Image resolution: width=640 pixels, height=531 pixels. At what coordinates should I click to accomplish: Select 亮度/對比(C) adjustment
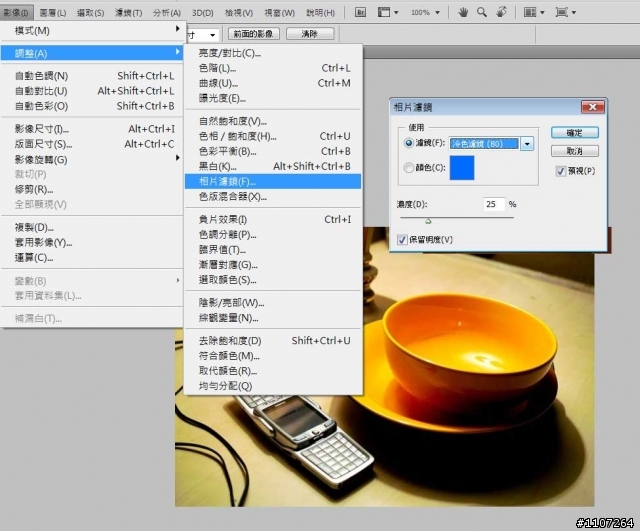pyautogui.click(x=273, y=53)
